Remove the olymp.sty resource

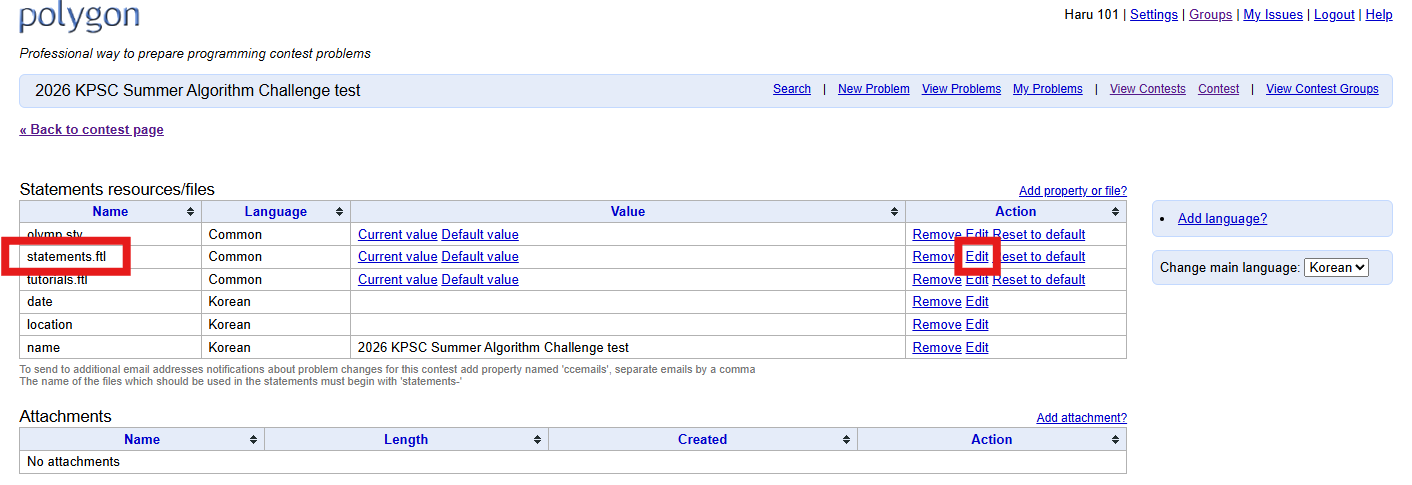pyautogui.click(x=937, y=235)
